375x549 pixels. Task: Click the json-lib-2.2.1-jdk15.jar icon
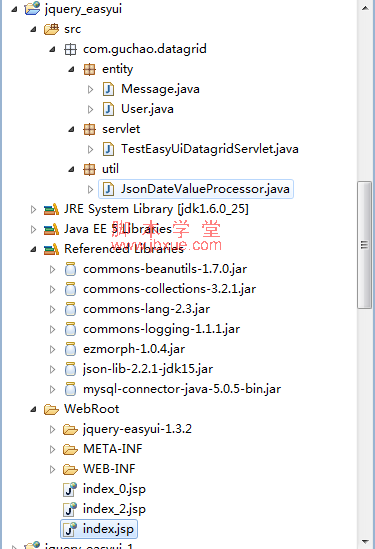click(x=70, y=369)
